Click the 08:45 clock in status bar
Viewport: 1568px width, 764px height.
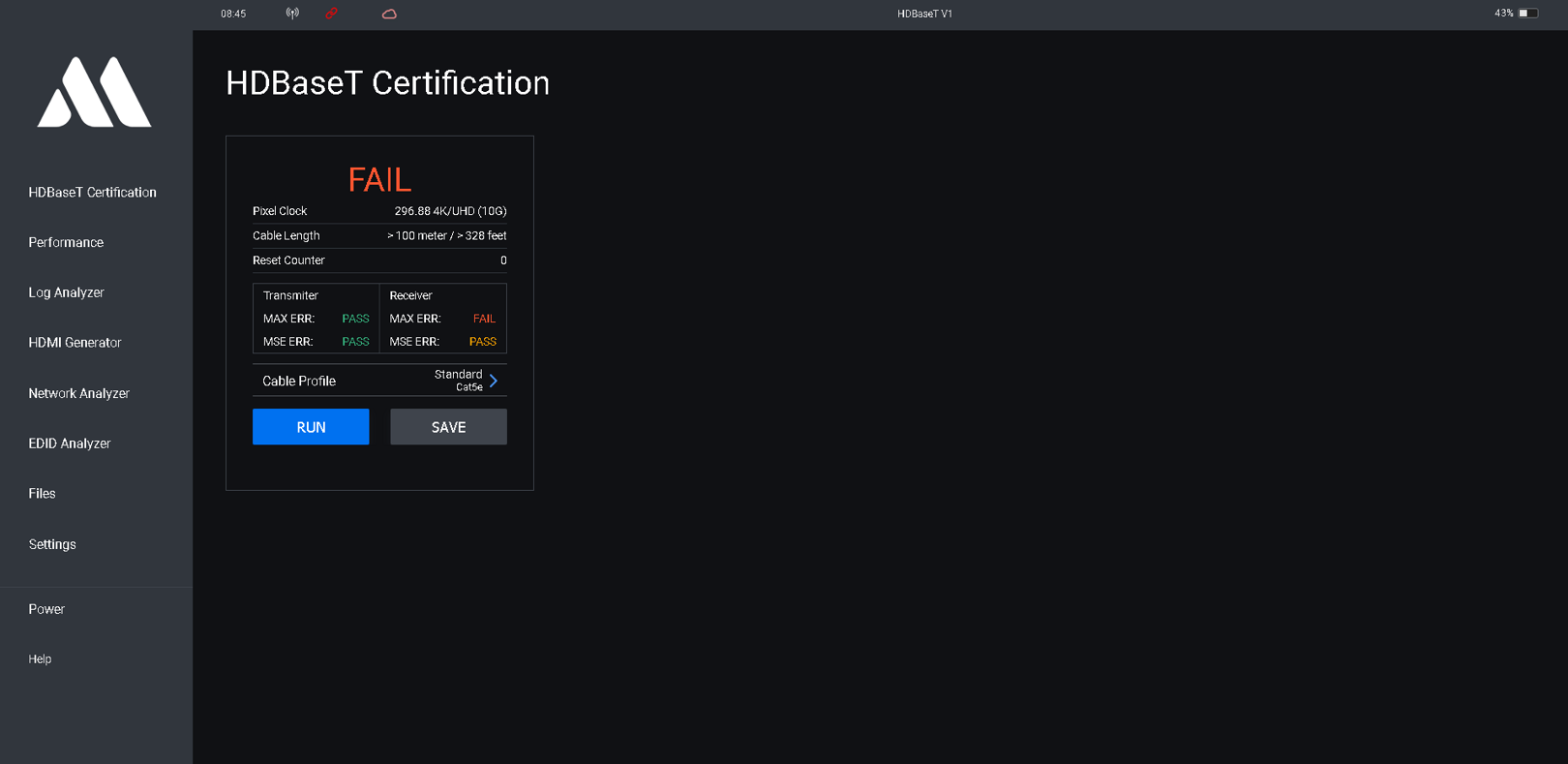[x=233, y=14]
